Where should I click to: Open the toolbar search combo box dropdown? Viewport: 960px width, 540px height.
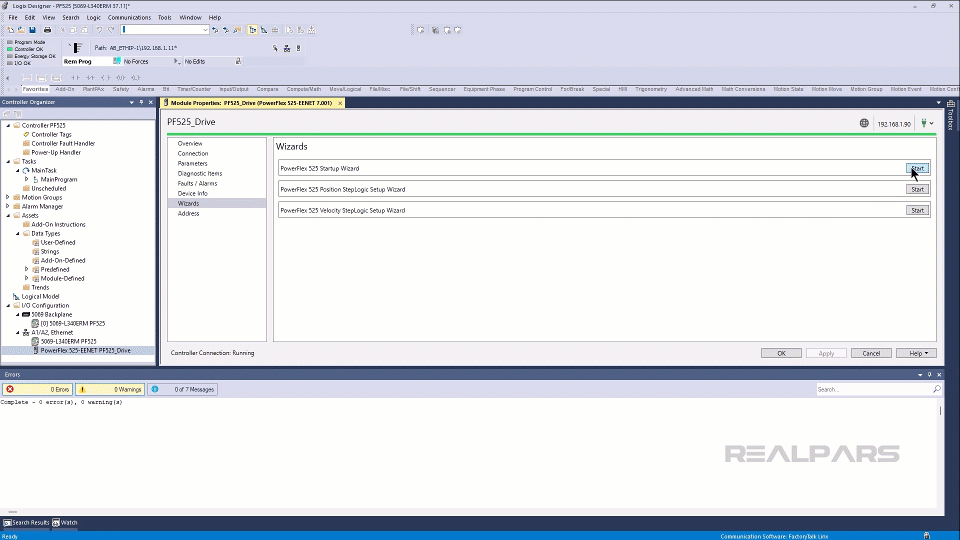click(205, 29)
